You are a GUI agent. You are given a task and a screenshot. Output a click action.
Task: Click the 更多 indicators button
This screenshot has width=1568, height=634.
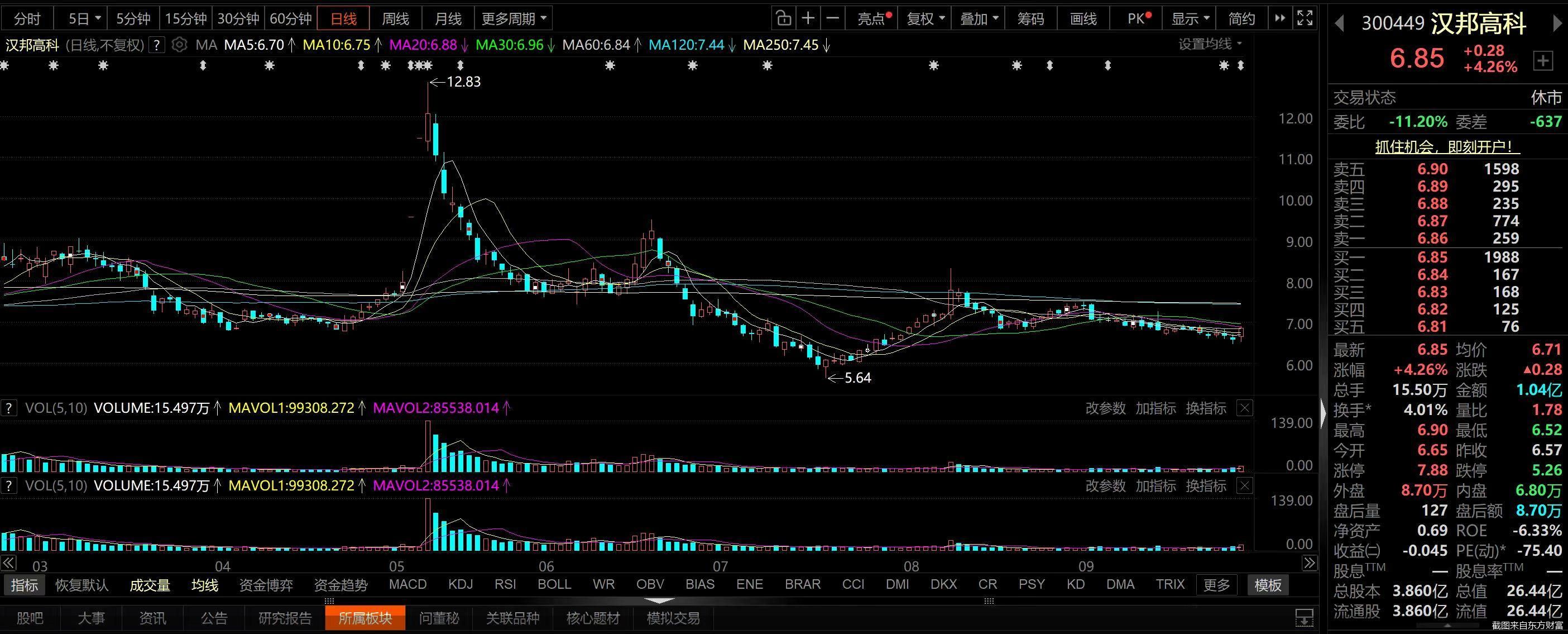(1217, 585)
